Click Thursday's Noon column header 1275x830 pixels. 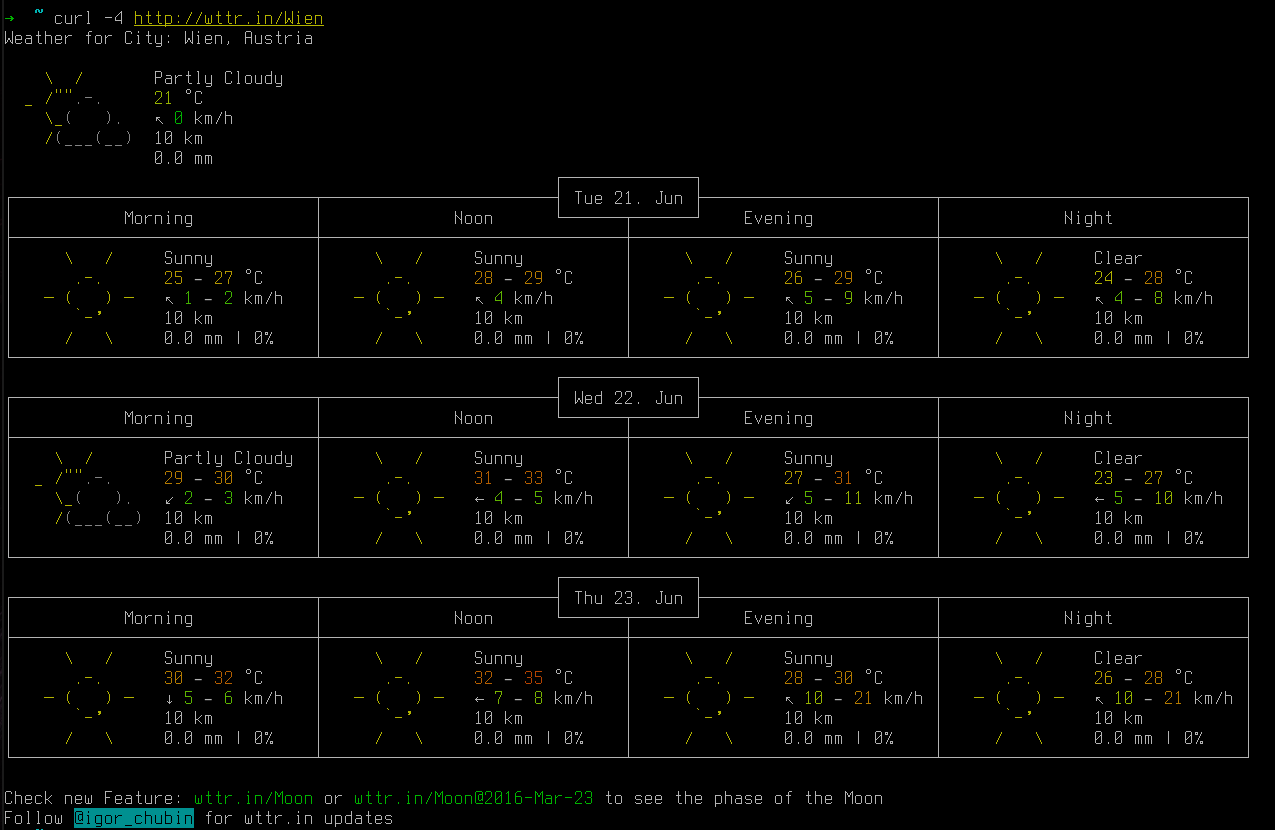pyautogui.click(x=474, y=618)
